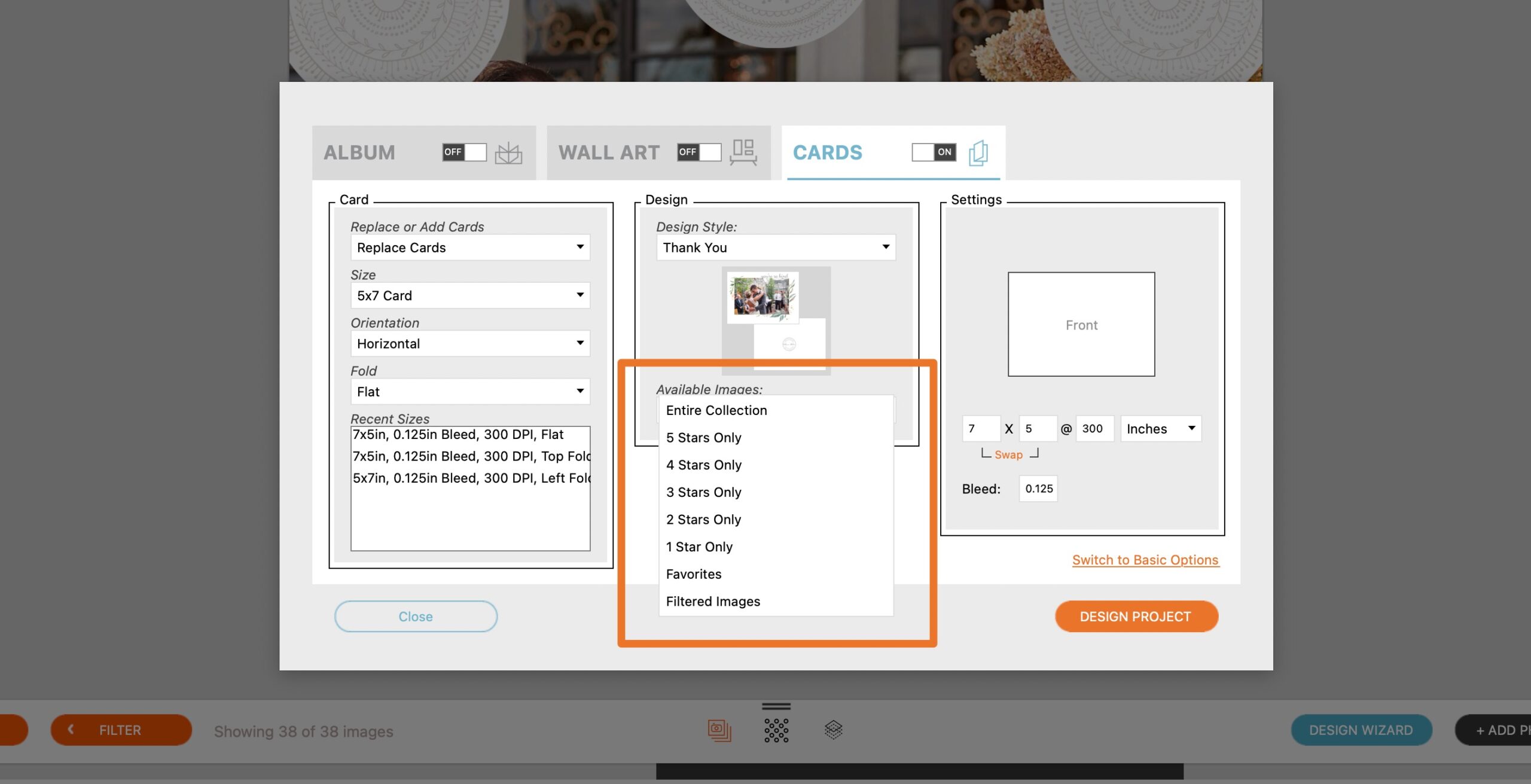Open the Design Style dropdown
The height and width of the screenshot is (784, 1531).
[776, 248]
